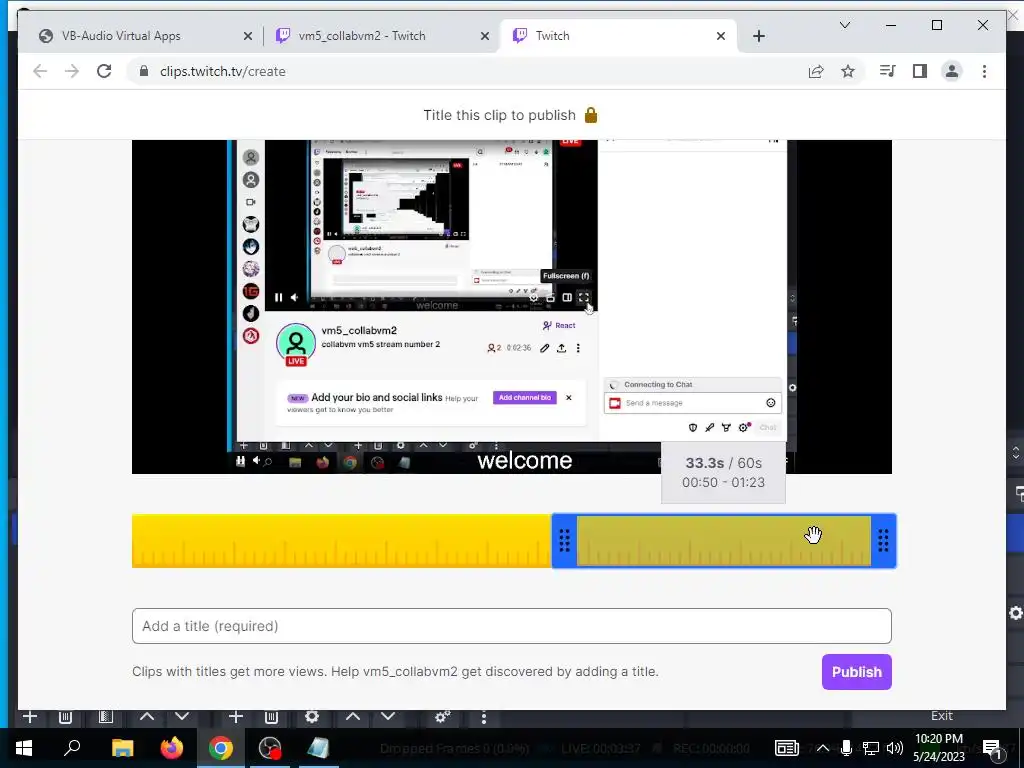Open the clock showing 10:20 PM
This screenshot has width=1024, height=768.
[939, 748]
